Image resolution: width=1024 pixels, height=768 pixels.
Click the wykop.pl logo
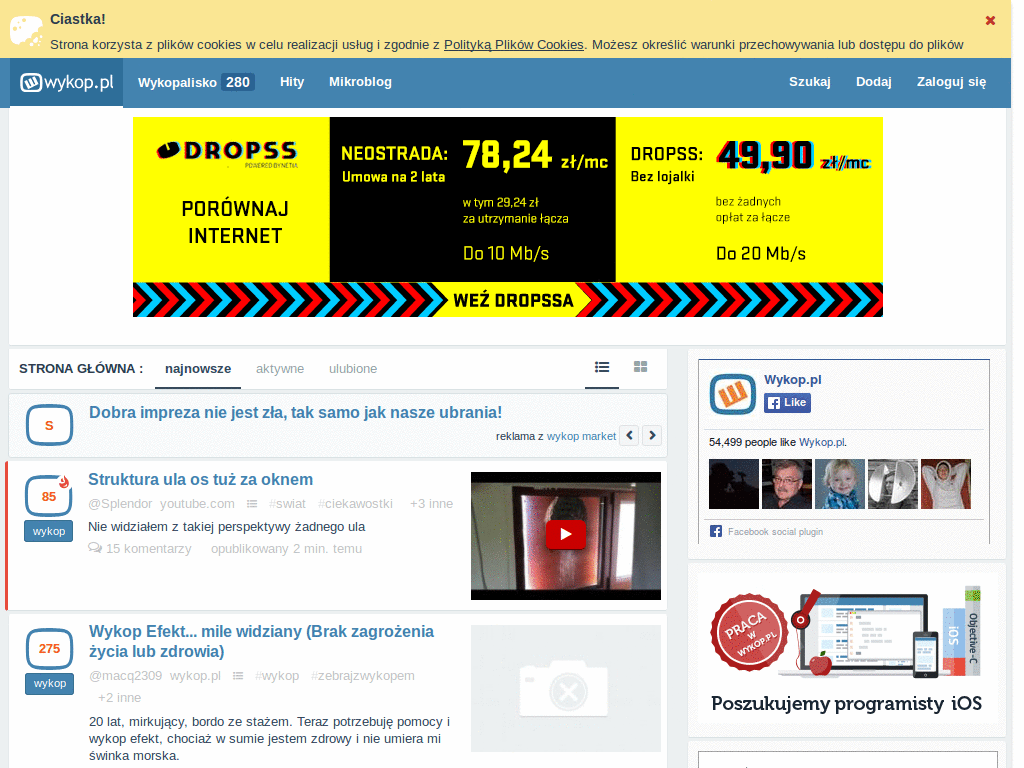click(67, 82)
